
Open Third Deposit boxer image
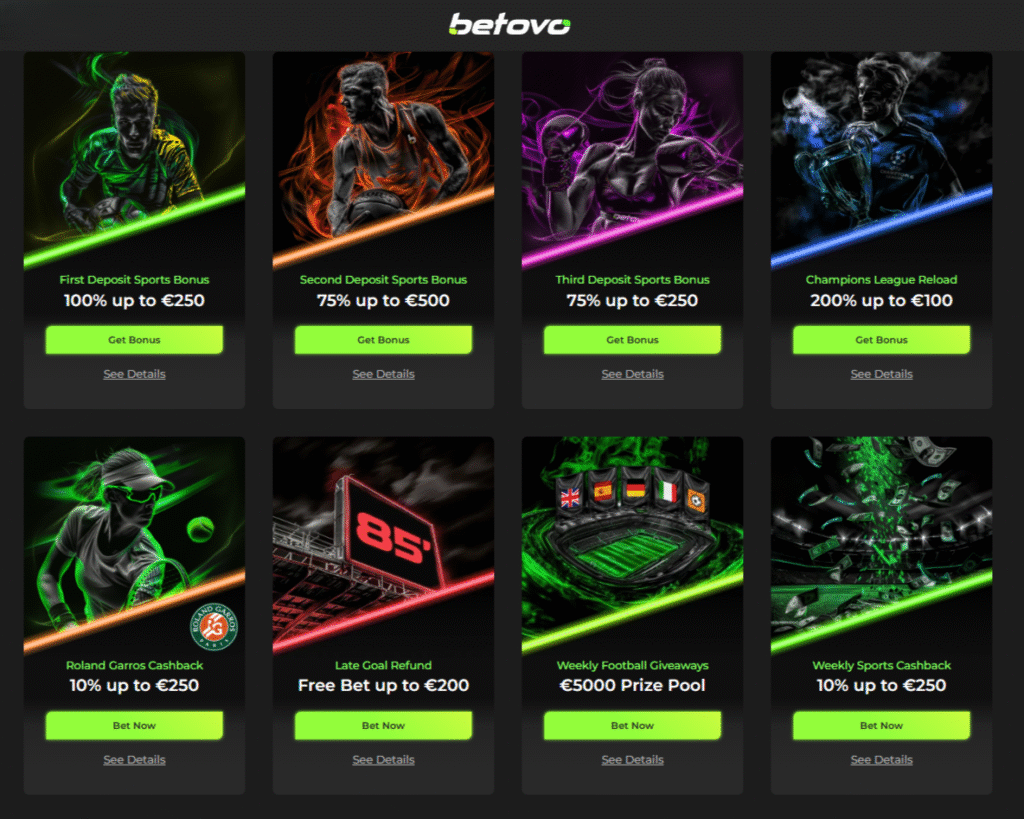(632, 159)
